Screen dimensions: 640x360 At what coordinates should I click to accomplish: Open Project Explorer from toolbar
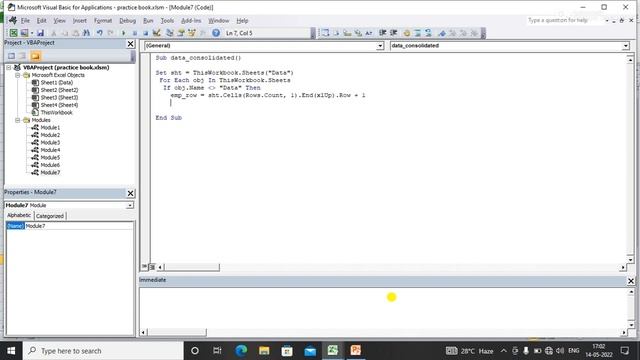tap(170, 33)
